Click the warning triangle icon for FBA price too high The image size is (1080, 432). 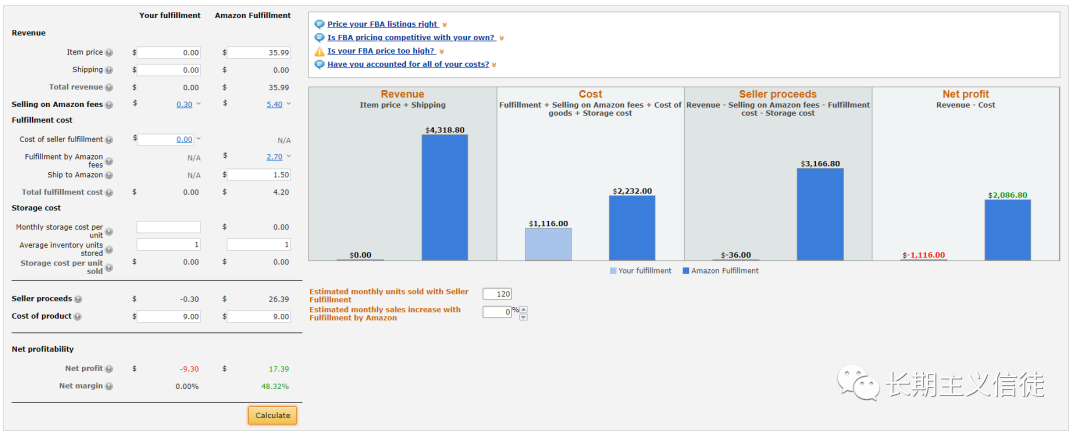[x=319, y=51]
